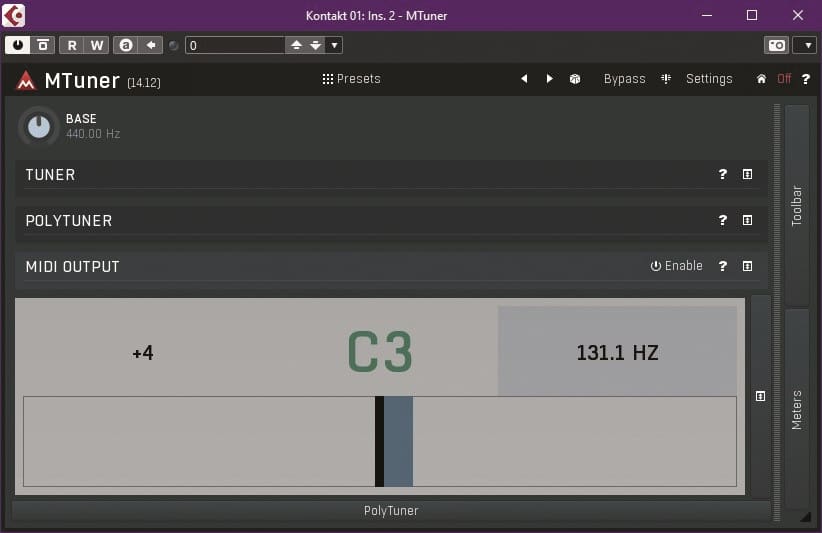Image resolution: width=822 pixels, height=533 pixels.
Task: Open help for the POLYTUNER section
Action: tap(722, 220)
